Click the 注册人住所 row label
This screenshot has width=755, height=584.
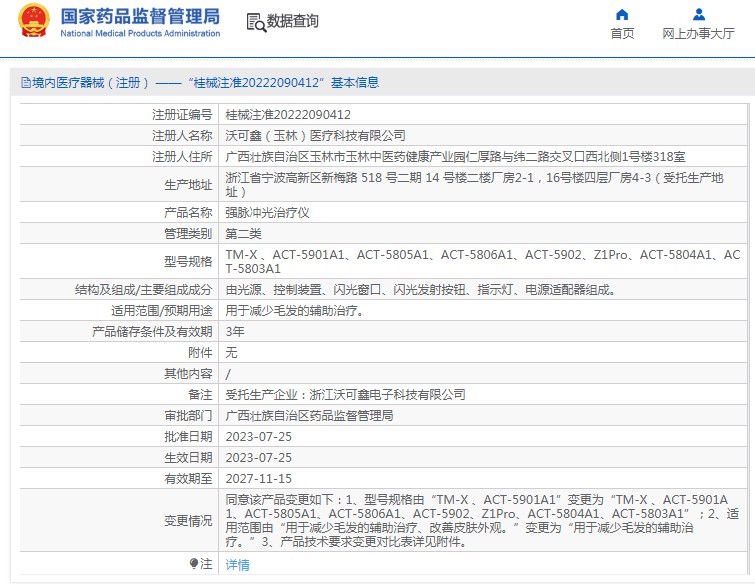[x=182, y=156]
